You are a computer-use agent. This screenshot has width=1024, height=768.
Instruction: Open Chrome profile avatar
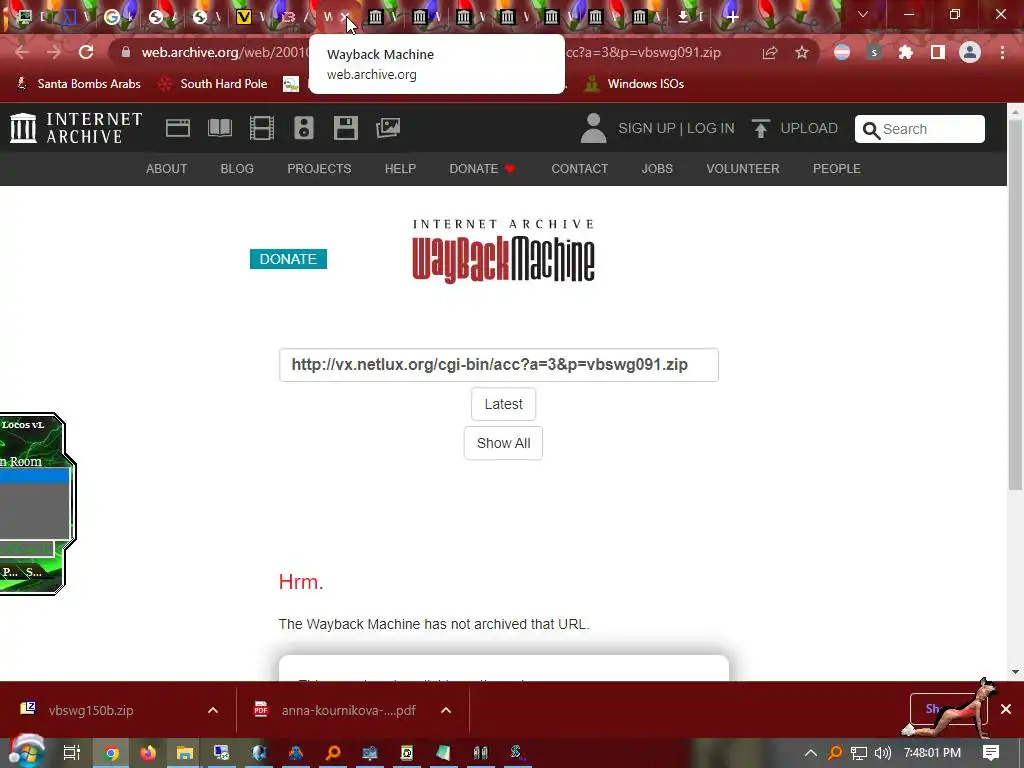tap(970, 52)
